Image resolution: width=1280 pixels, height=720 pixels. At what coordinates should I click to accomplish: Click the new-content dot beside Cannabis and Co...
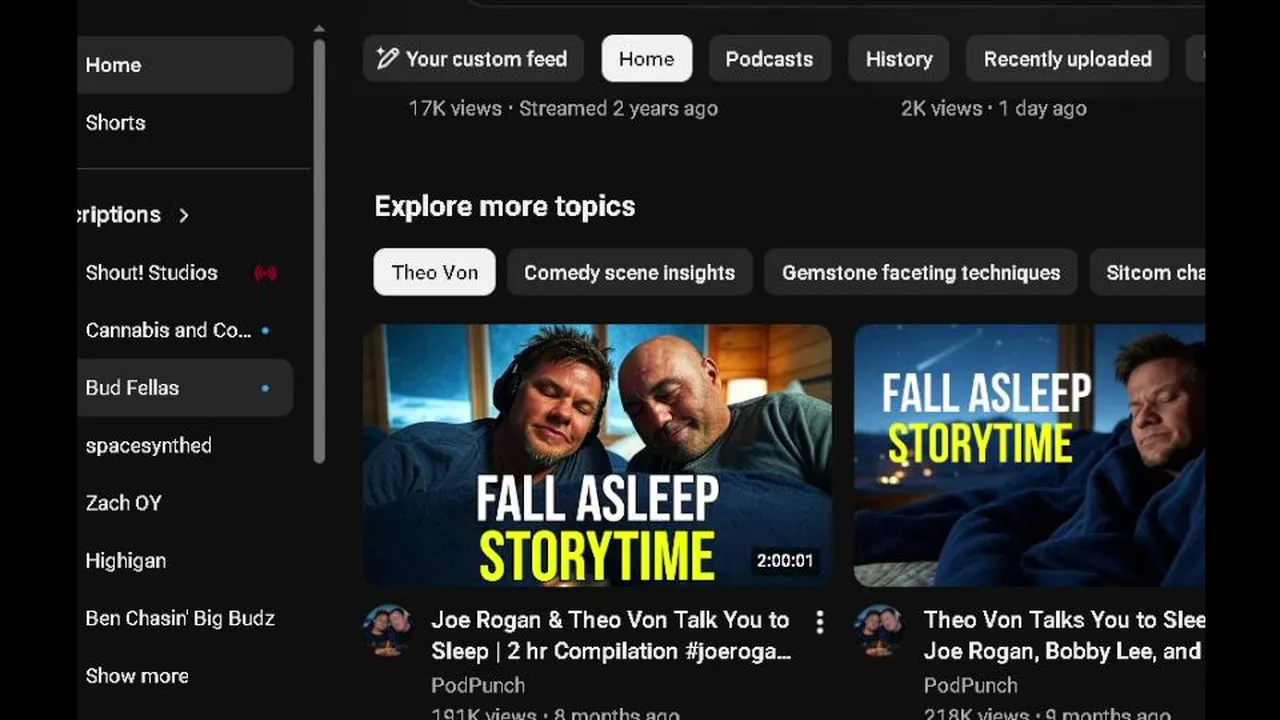click(x=265, y=330)
